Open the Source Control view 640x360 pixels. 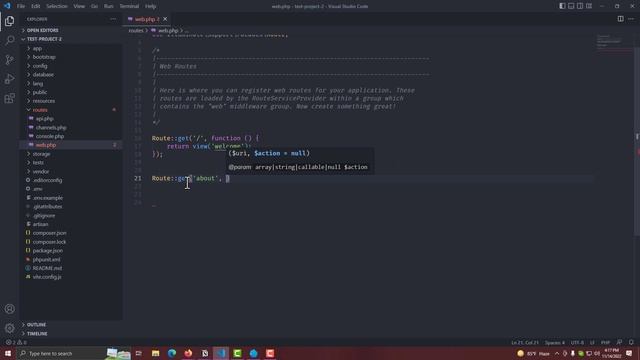[x=9, y=60]
